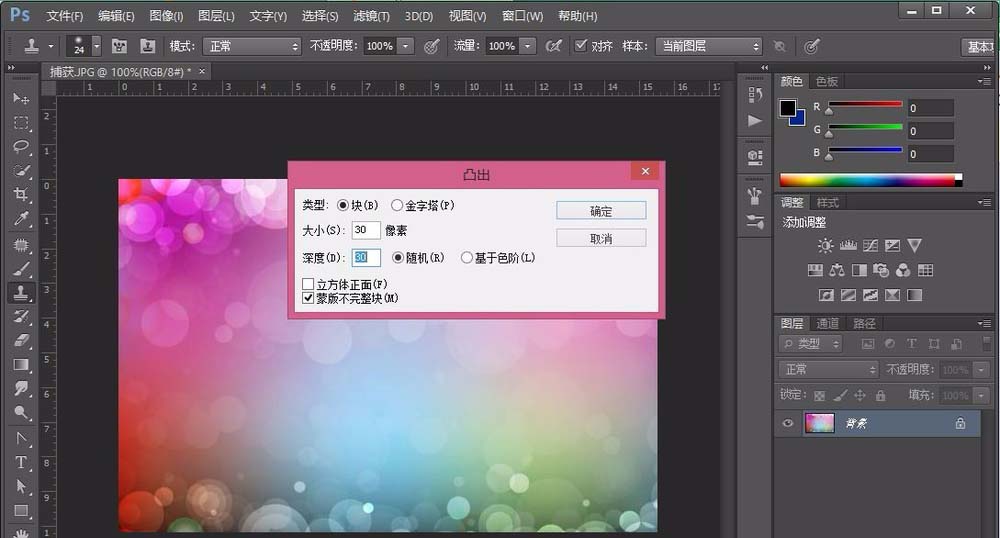The image size is (1000, 538).
Task: Select the Dodge tool
Action: [20, 412]
